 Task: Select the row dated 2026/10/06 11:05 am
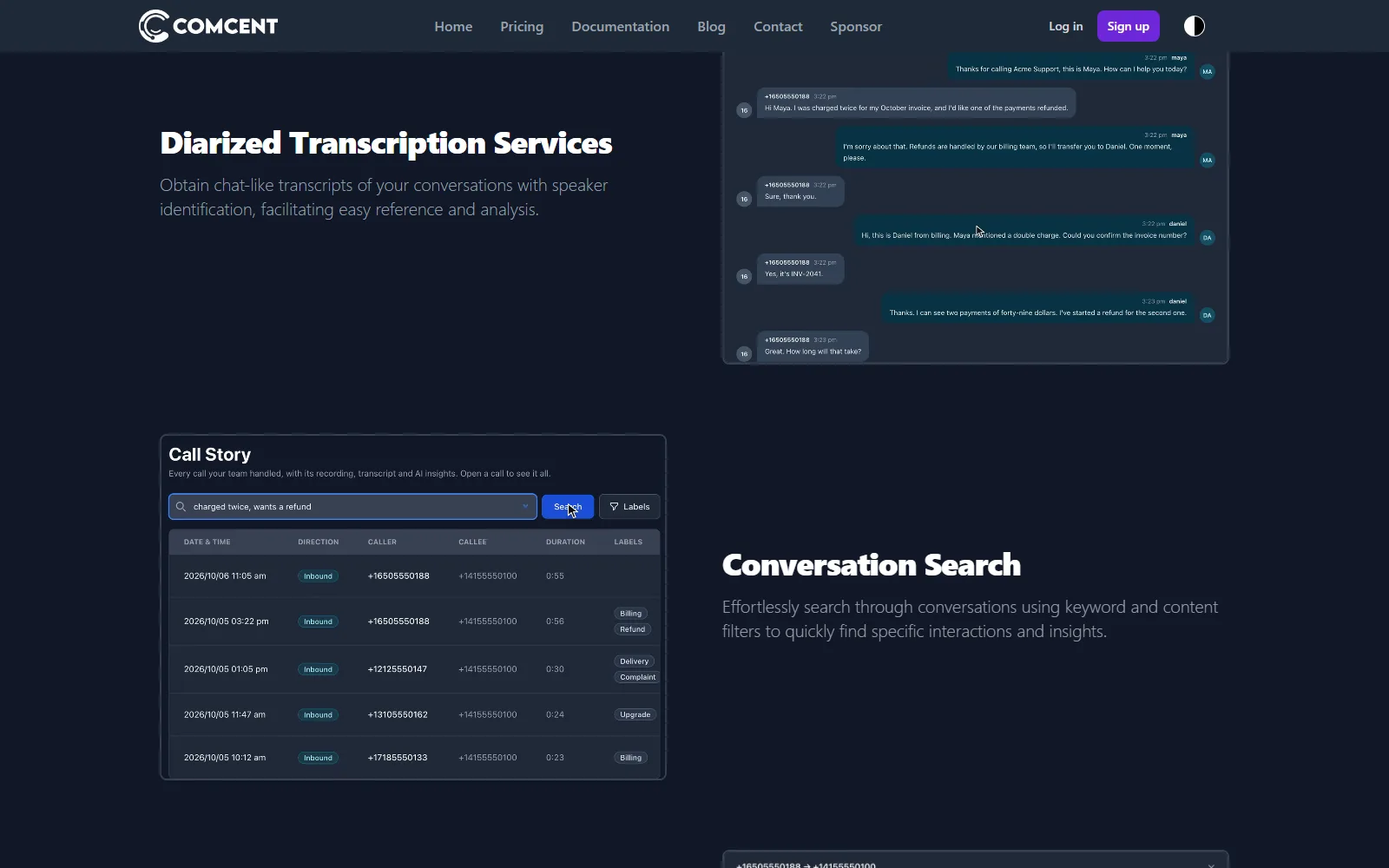point(414,576)
